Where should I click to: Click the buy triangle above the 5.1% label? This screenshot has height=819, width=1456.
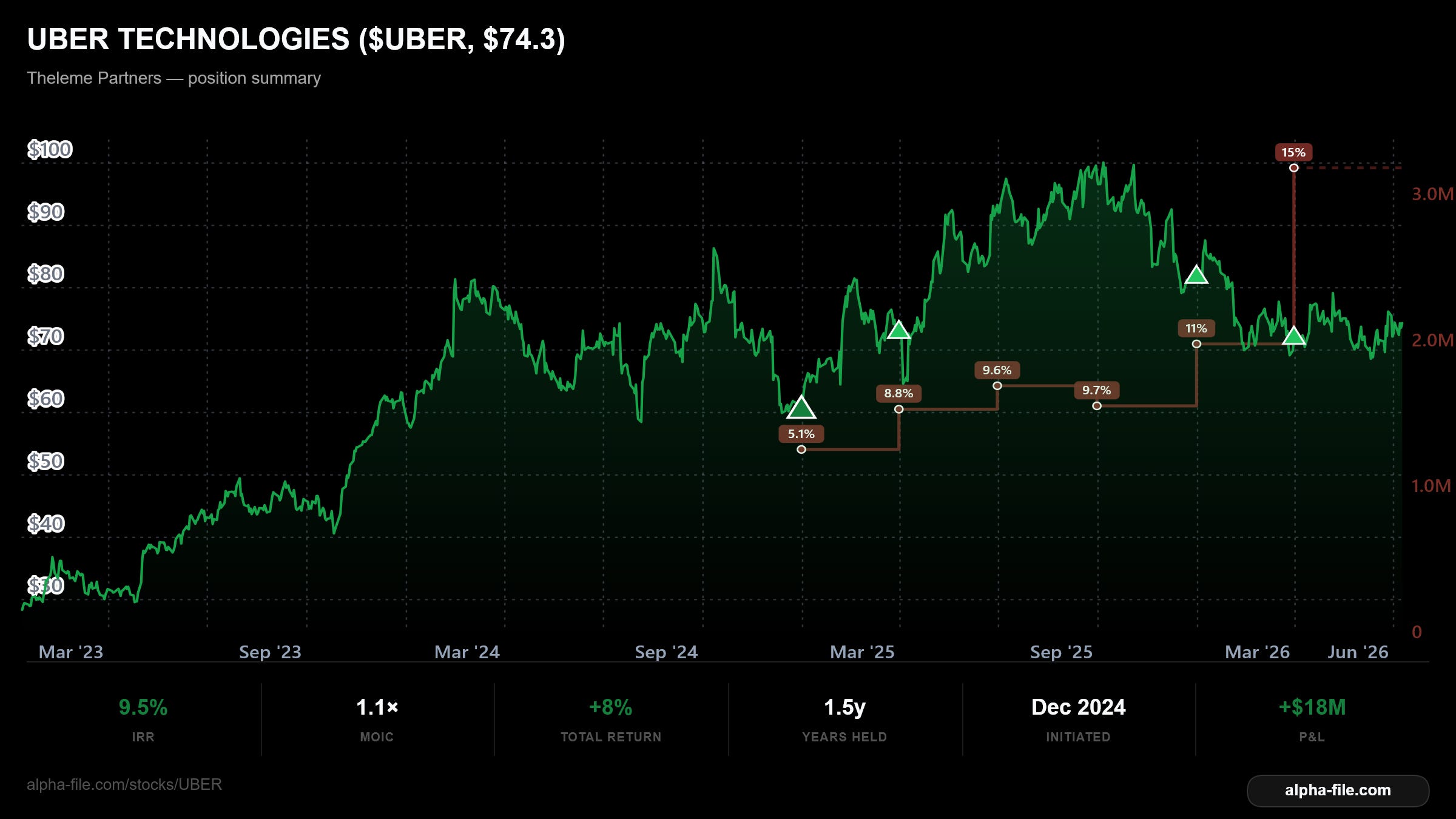(801, 408)
